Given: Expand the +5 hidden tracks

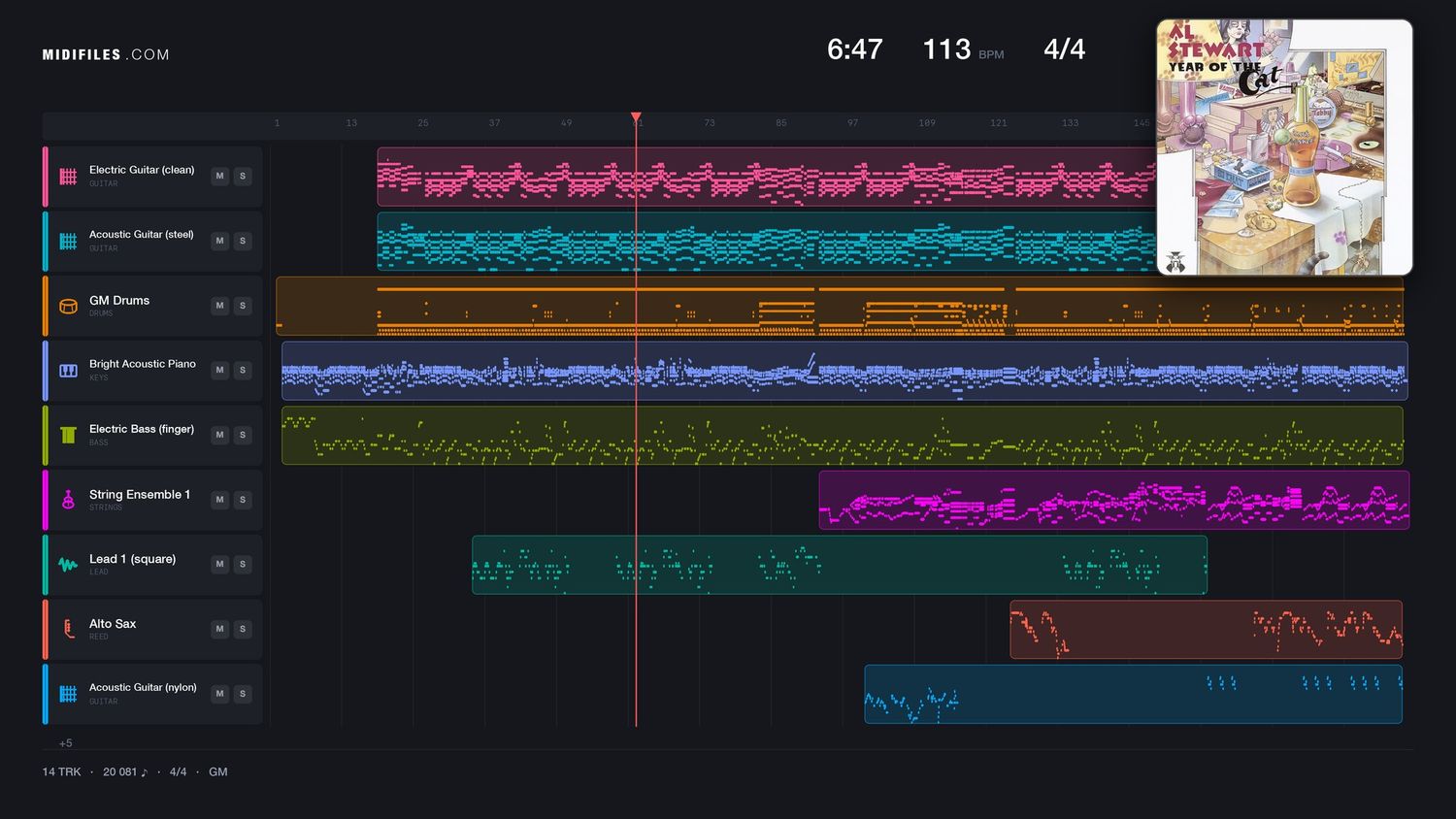Looking at the screenshot, I should pos(65,743).
